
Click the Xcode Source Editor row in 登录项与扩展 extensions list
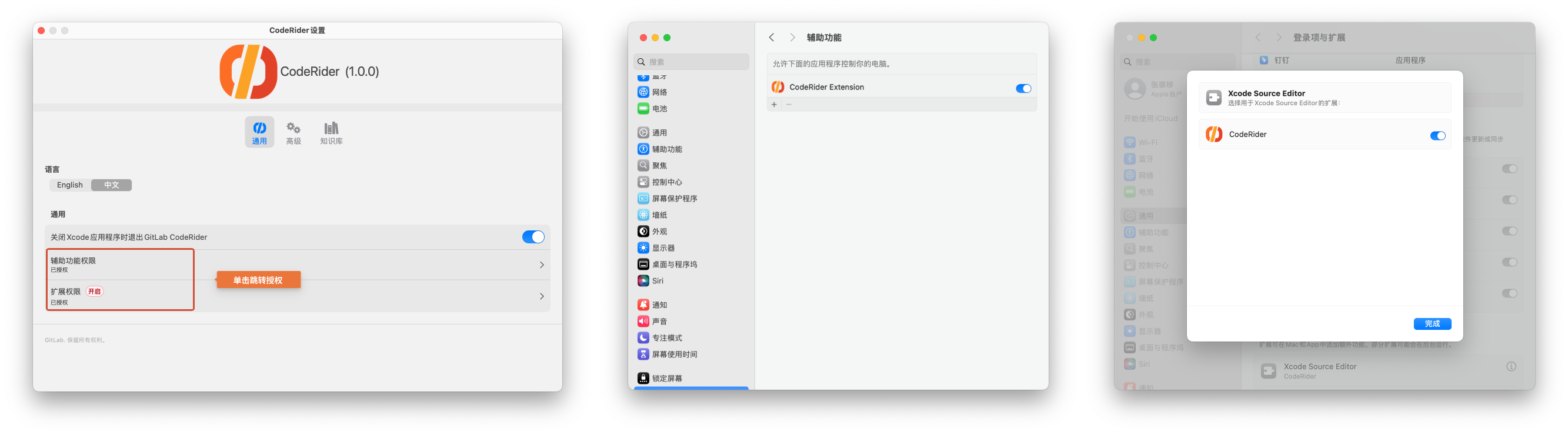[1387, 370]
